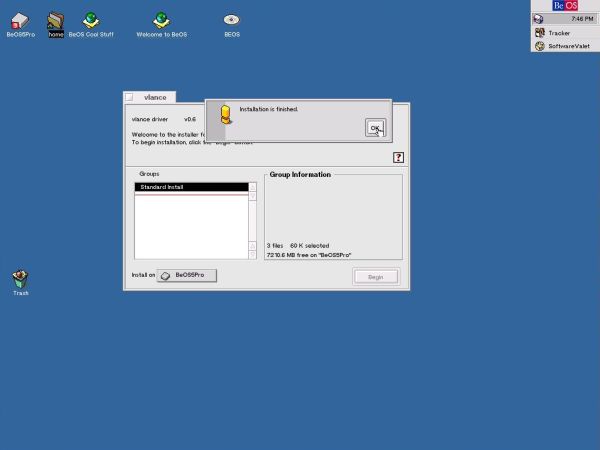This screenshot has height=450, width=600.
Task: Click the up arrow of Groups list scrollbar
Action: click(252, 187)
